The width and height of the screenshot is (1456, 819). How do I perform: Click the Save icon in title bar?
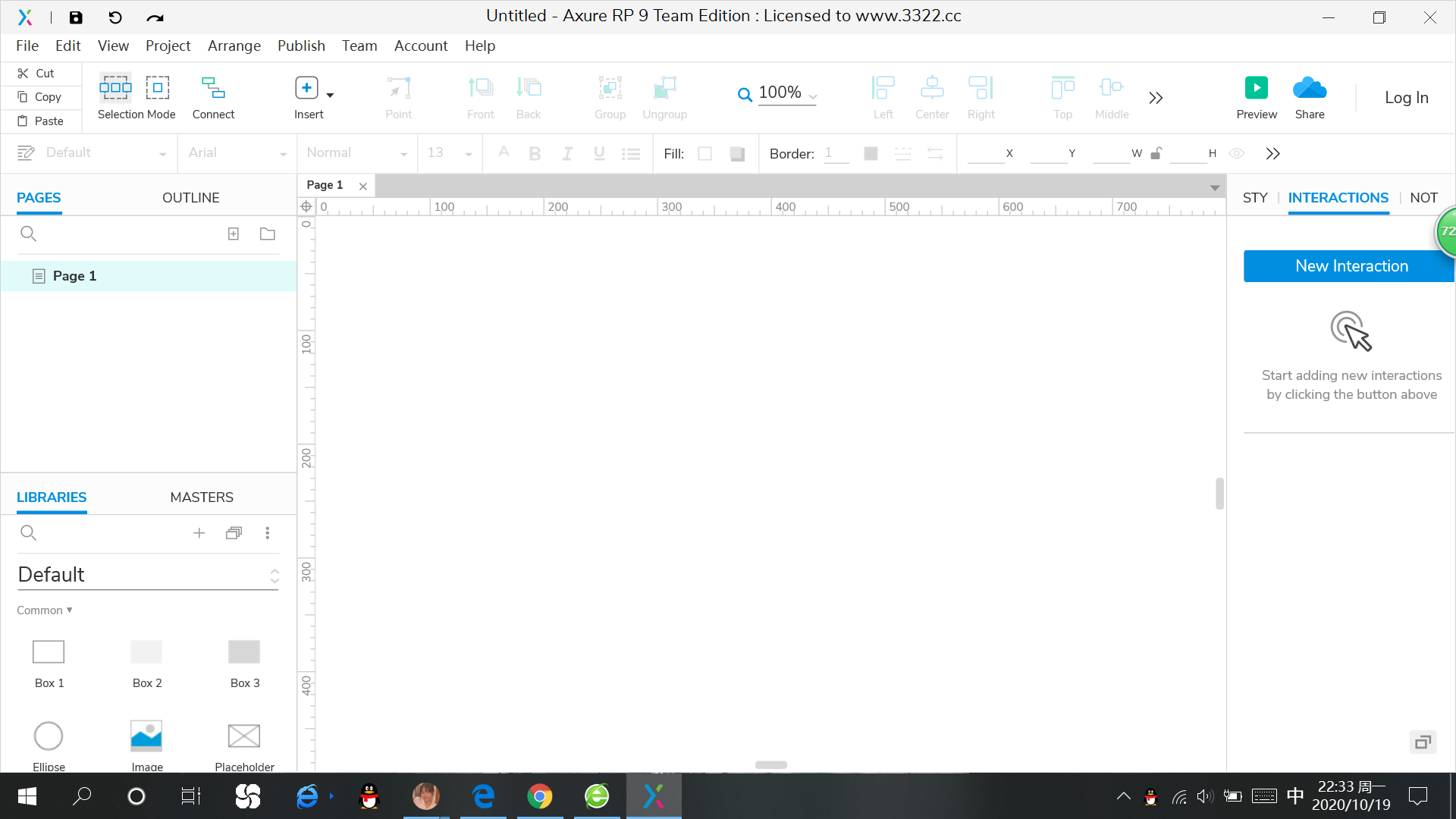(x=76, y=17)
